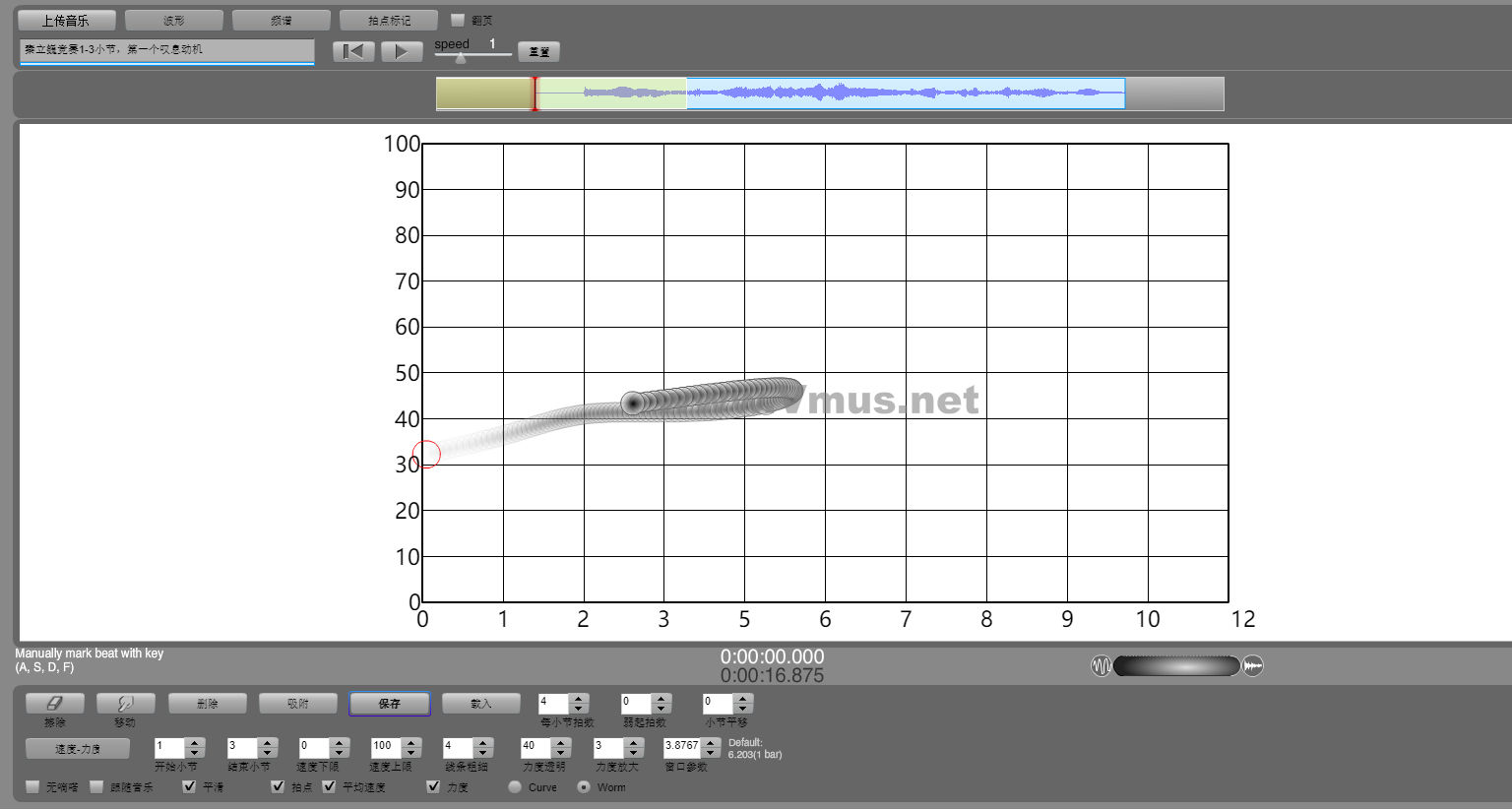
Task: Click the eraser (擦除) tool icon
Action: (x=54, y=704)
